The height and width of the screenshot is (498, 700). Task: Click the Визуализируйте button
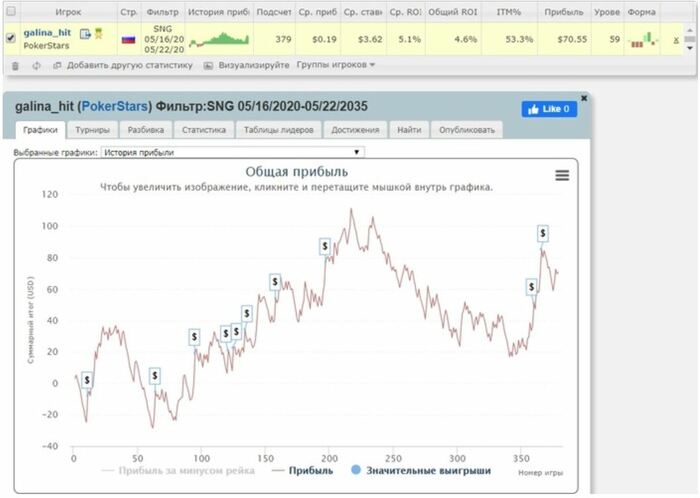[254, 65]
